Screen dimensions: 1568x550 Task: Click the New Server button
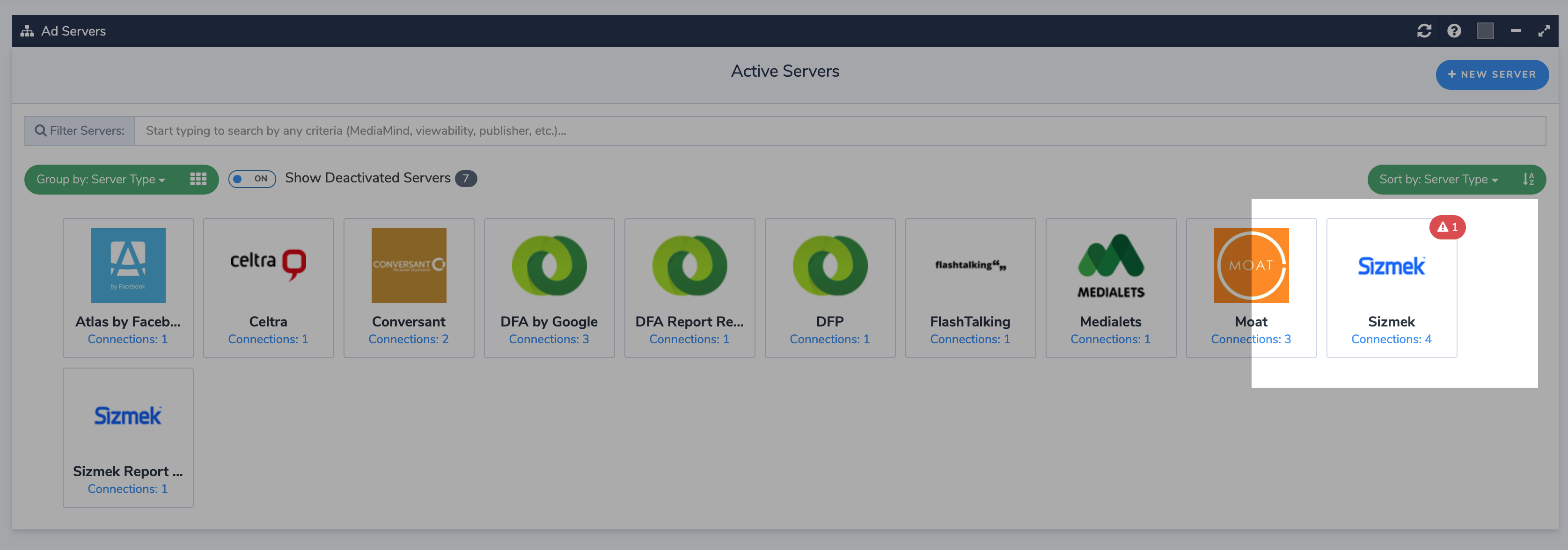(1492, 74)
